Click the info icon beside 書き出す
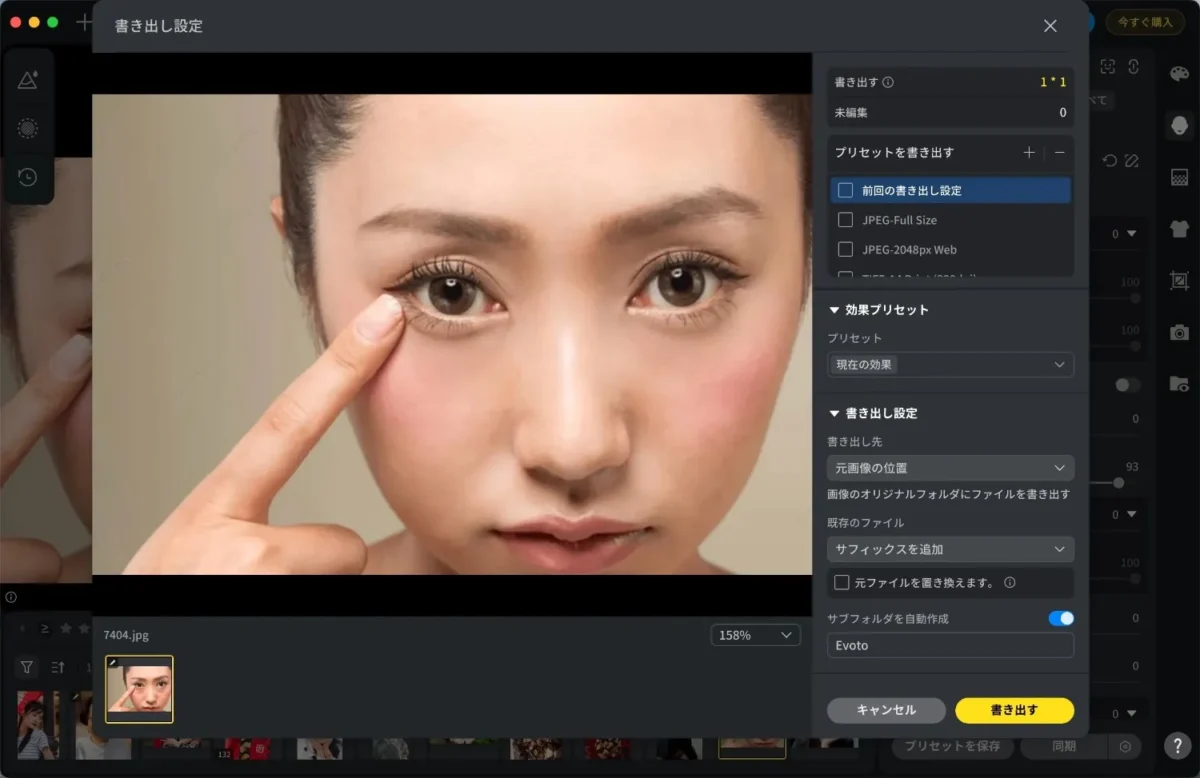1200x778 pixels. pos(888,83)
